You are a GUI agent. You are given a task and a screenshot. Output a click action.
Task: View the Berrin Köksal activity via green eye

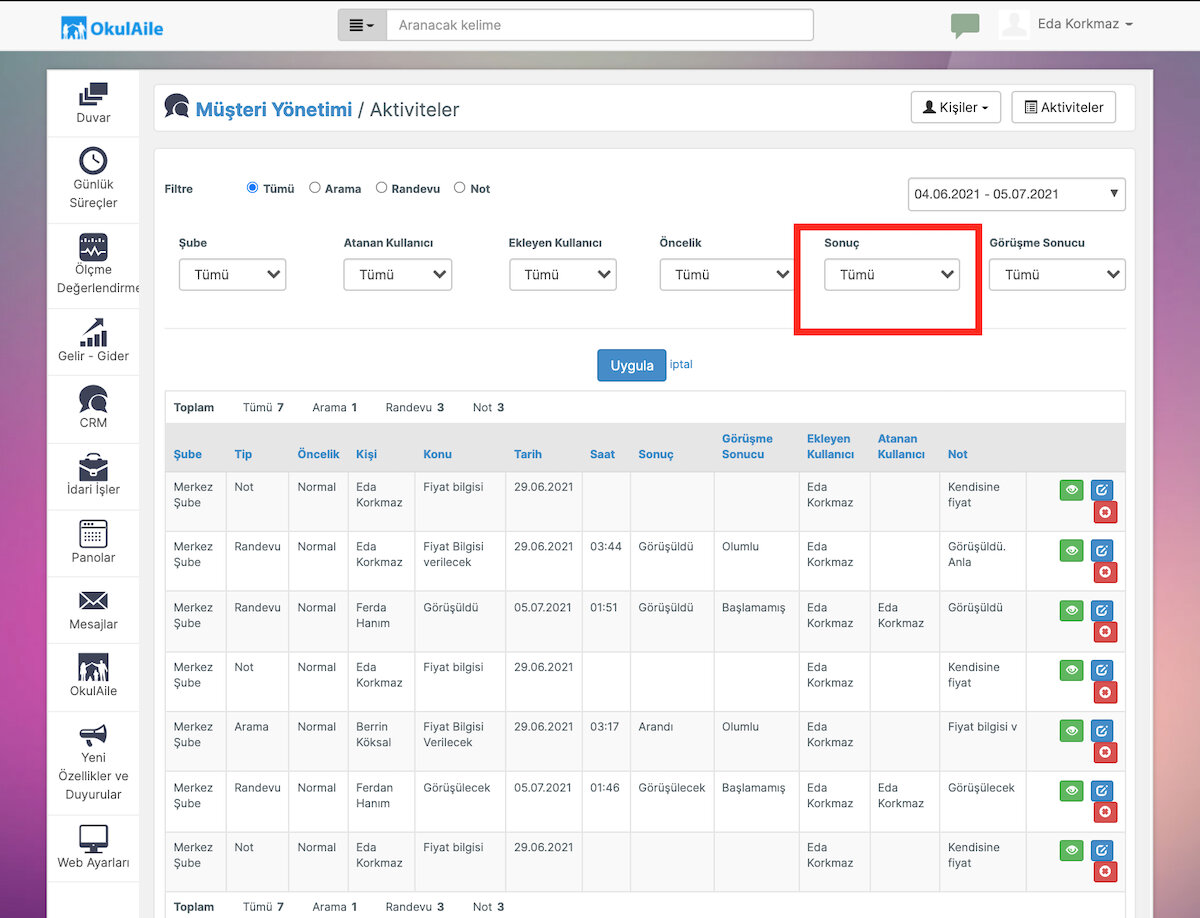[1071, 730]
